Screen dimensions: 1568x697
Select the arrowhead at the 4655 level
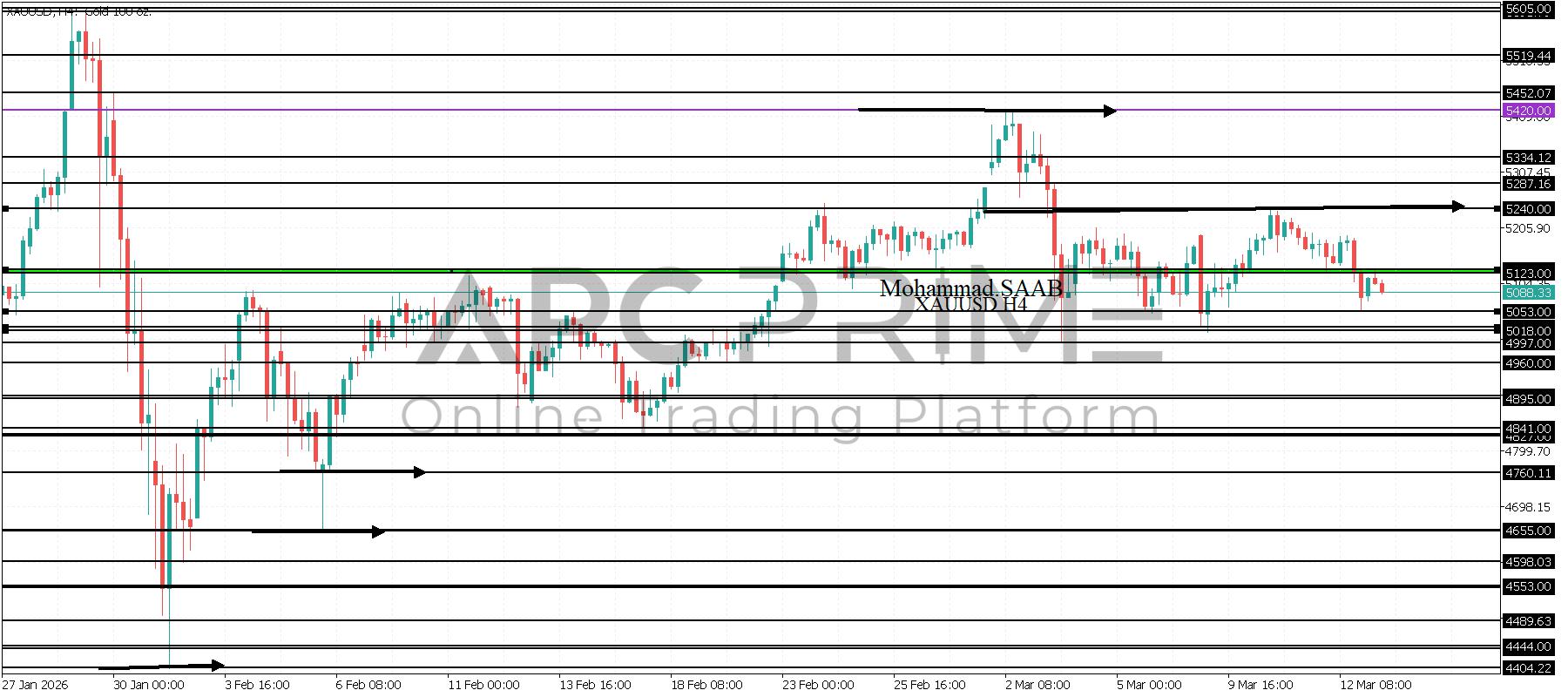point(378,531)
